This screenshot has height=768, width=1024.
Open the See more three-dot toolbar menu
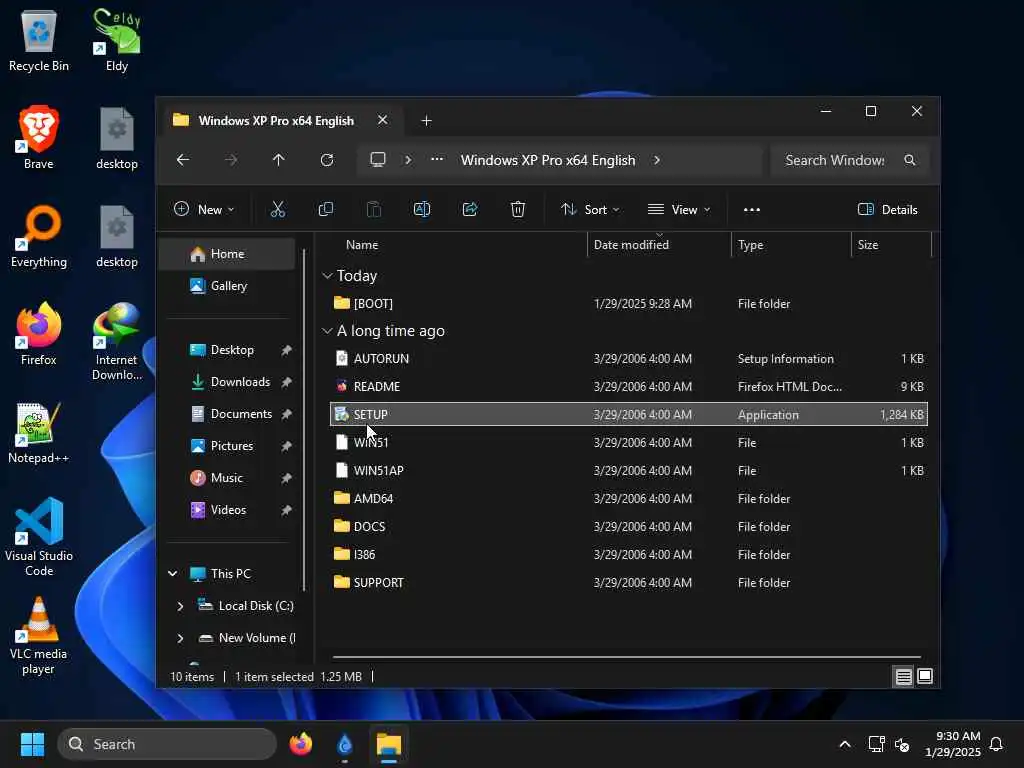pos(752,210)
